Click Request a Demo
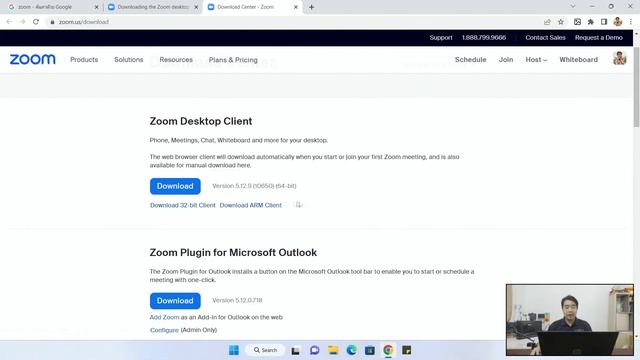This screenshot has height=360, width=640. pos(599,38)
